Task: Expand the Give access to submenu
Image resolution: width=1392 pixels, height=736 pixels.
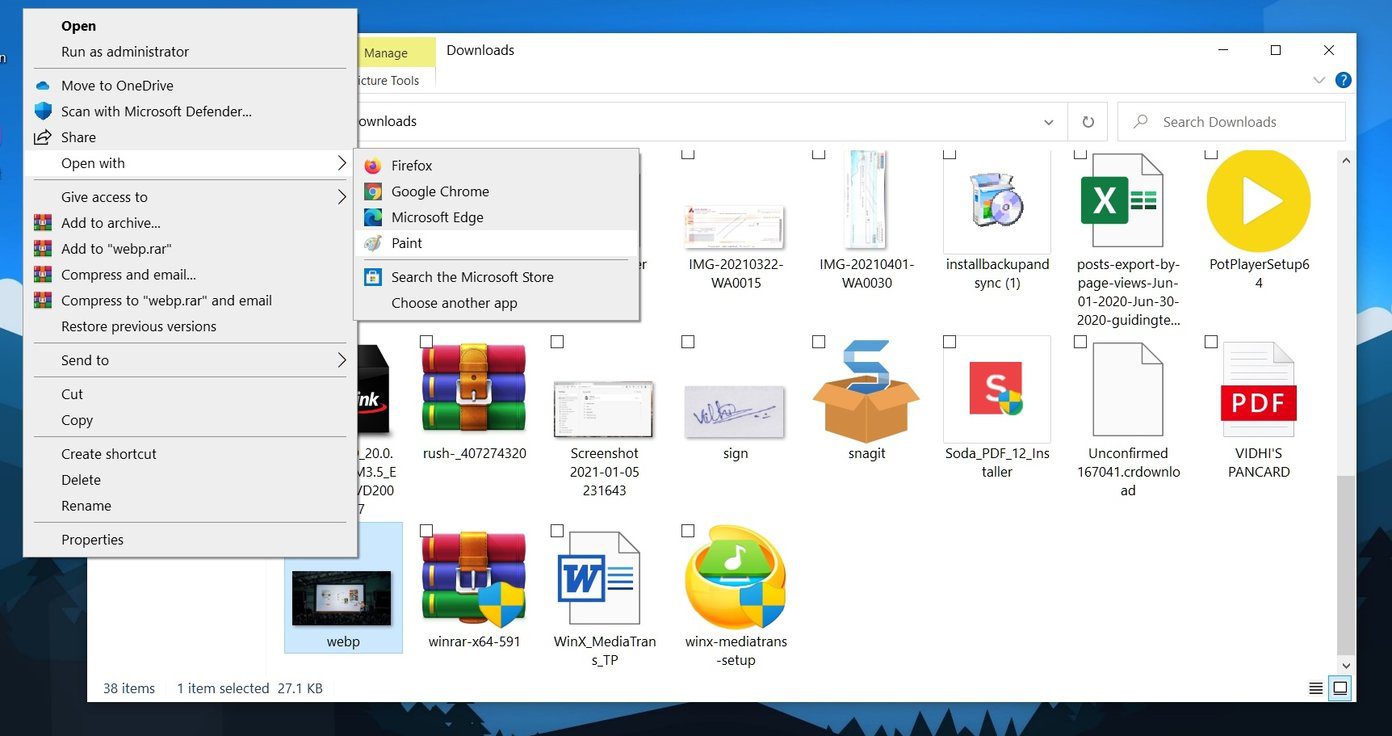Action: pos(190,197)
